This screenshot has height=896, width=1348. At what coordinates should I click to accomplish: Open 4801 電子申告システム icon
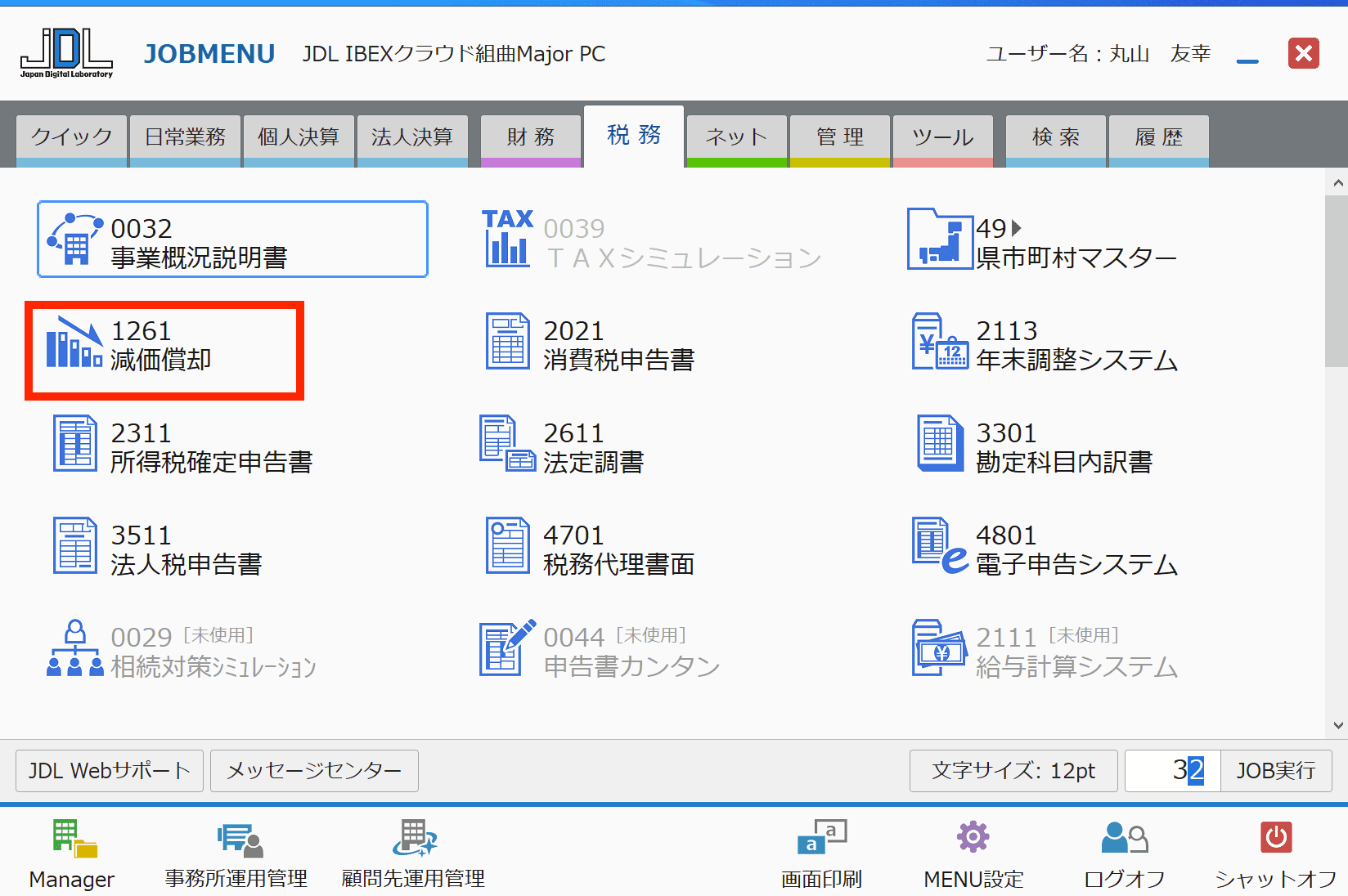940,545
